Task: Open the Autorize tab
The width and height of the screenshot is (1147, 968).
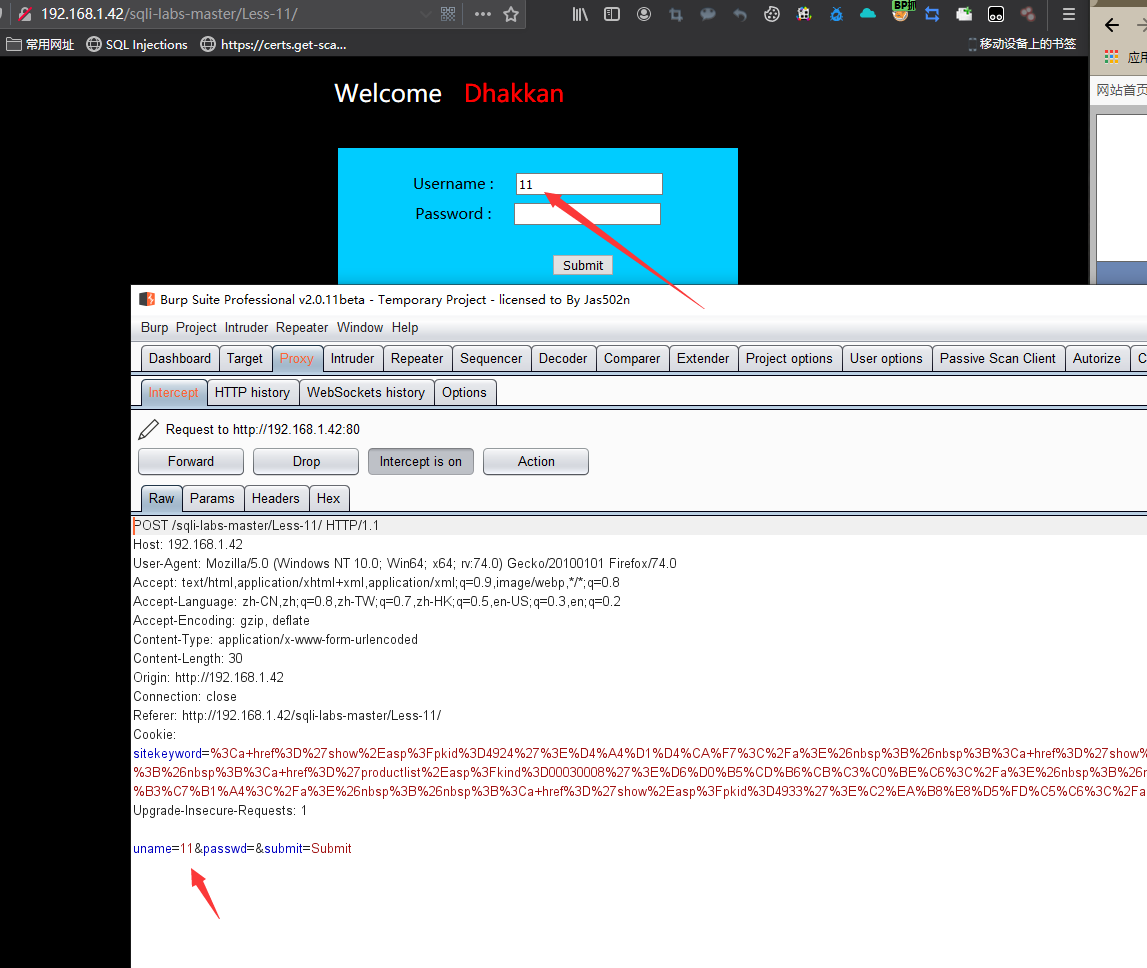Action: (x=1097, y=359)
